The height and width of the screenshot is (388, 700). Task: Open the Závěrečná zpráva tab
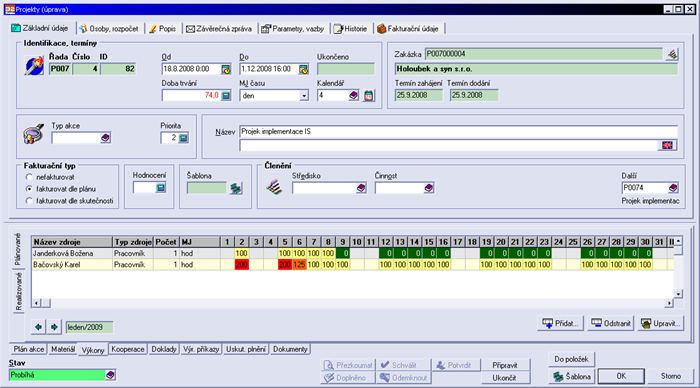[219, 29]
